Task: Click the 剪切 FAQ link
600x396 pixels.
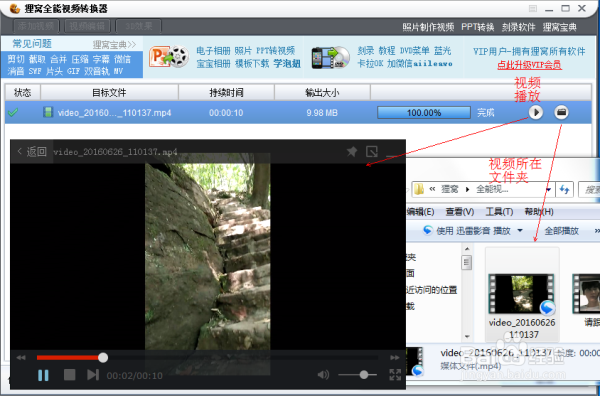Action: pos(16,59)
